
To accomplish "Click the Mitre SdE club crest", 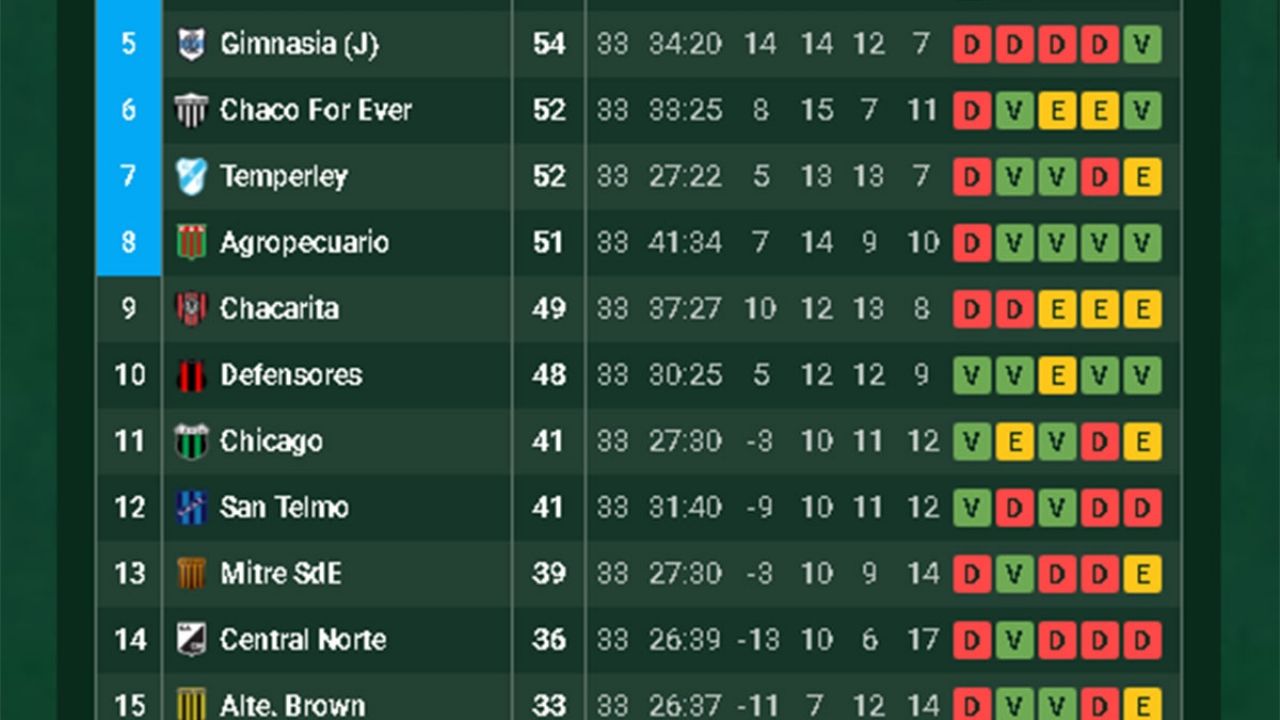I will click(x=190, y=573).
